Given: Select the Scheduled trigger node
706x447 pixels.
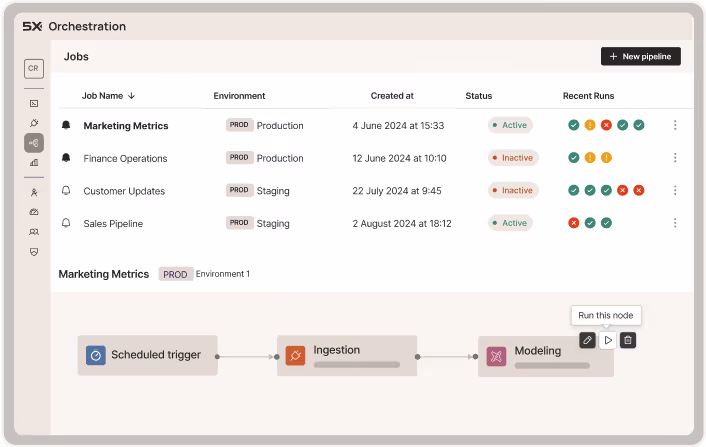Looking at the screenshot, I should 148,355.
